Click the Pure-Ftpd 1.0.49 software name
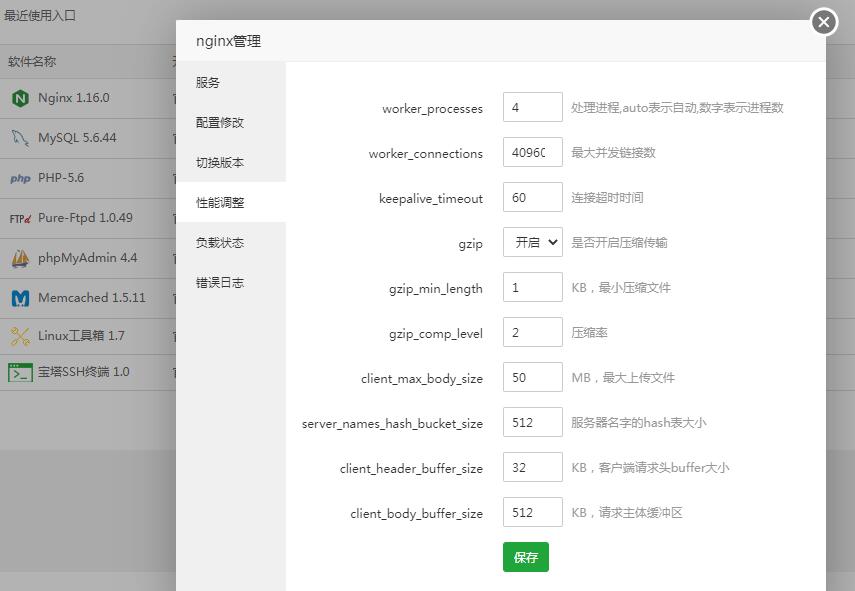The image size is (855, 591). (x=85, y=218)
